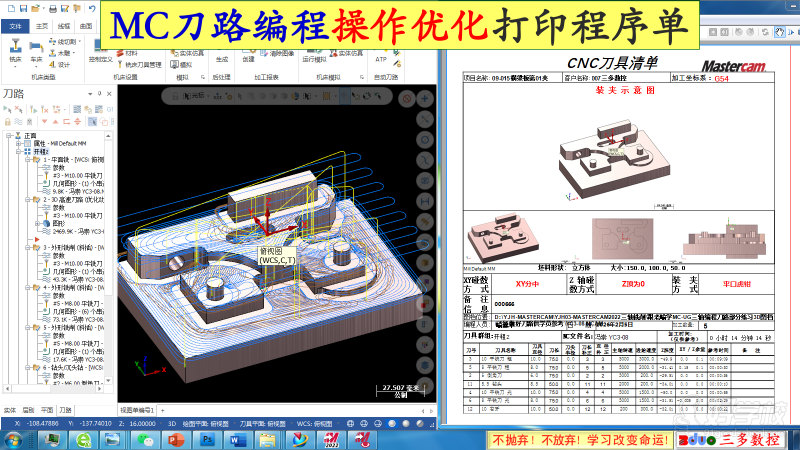Switch to the 主页 ribbon tab

(41, 26)
